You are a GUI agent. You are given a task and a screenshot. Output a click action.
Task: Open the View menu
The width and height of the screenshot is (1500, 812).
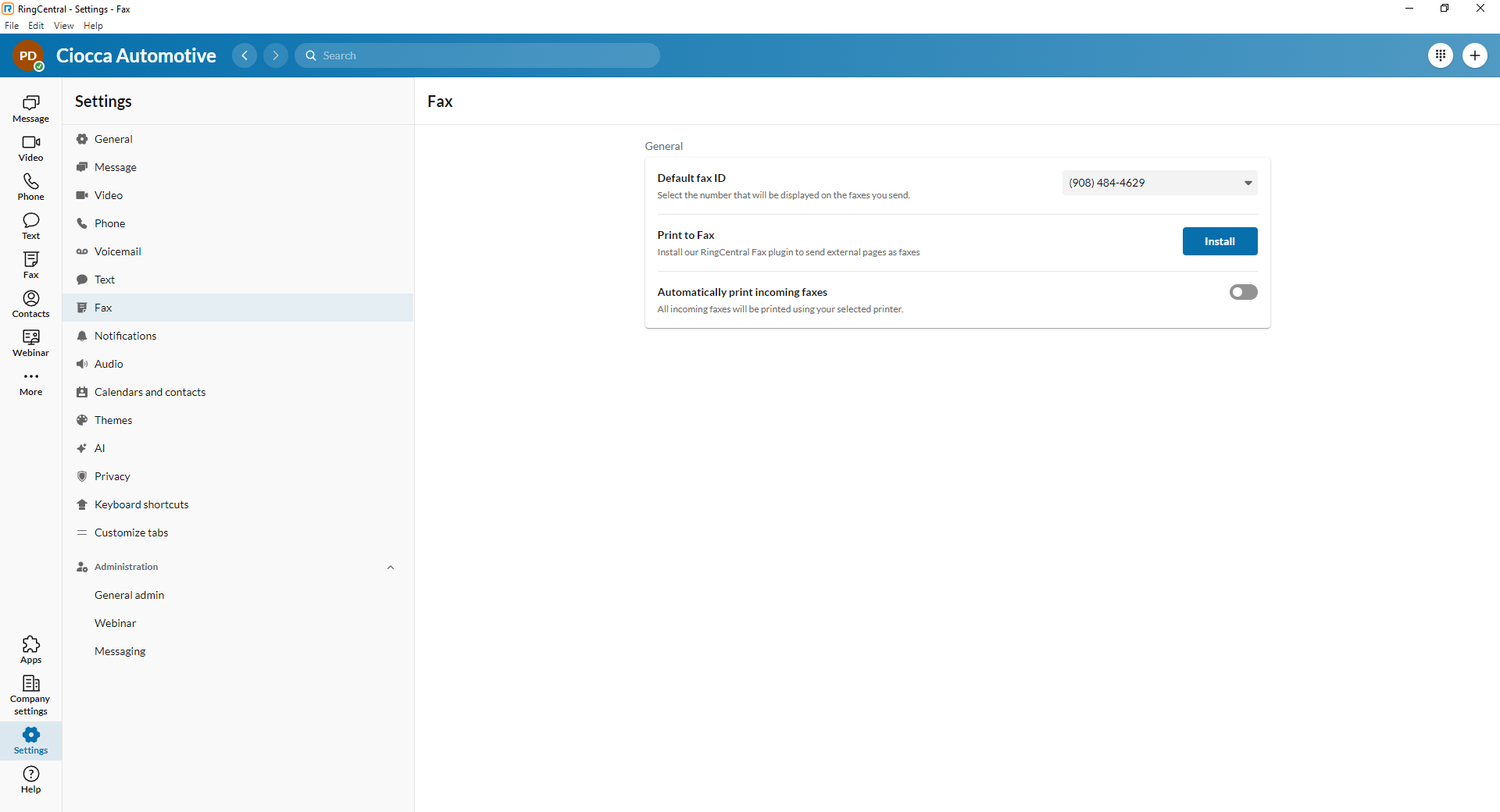coord(64,26)
